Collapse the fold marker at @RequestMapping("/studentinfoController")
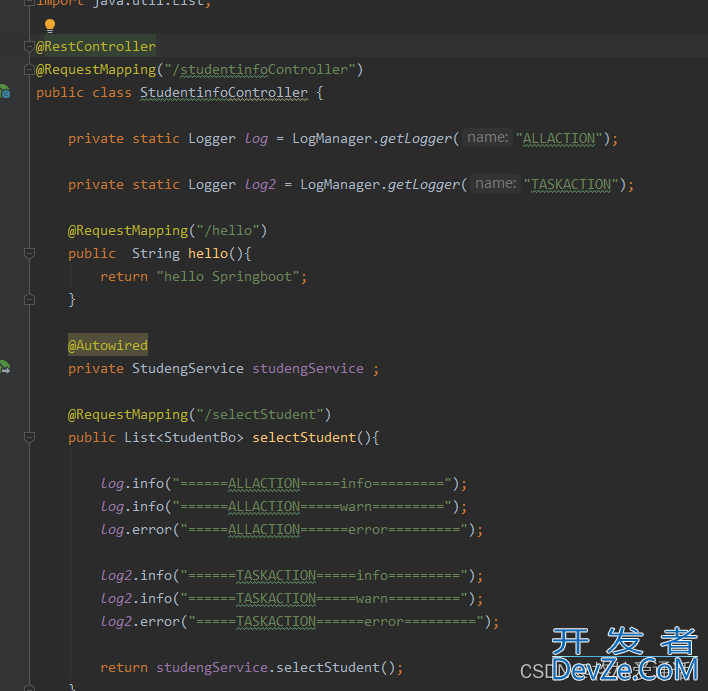Viewport: 708px width, 691px height. pyautogui.click(x=29, y=70)
